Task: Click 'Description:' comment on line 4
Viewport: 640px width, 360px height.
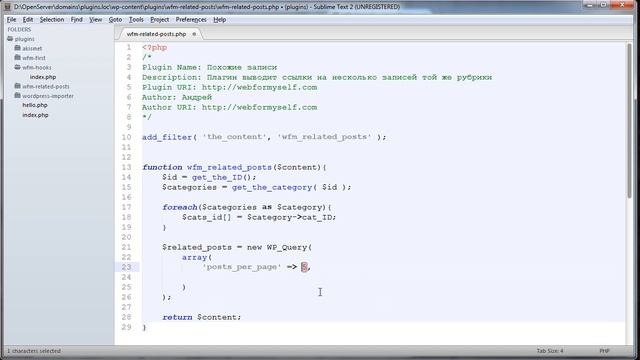Action: 172,78
